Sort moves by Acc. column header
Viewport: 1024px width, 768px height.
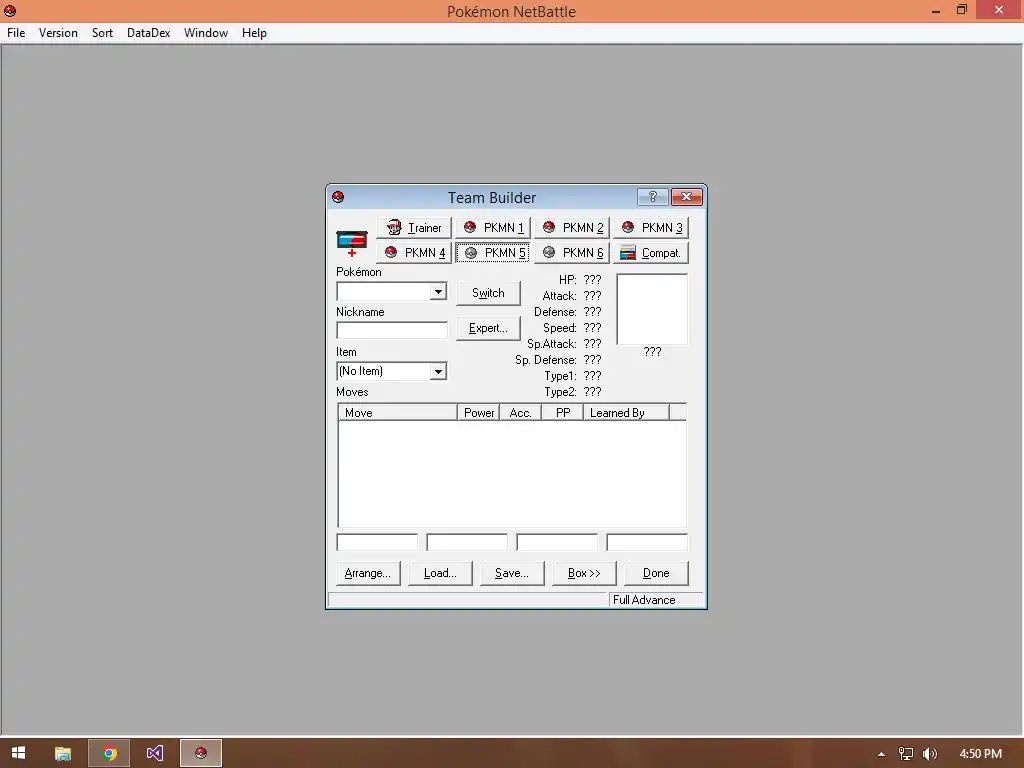[520, 413]
